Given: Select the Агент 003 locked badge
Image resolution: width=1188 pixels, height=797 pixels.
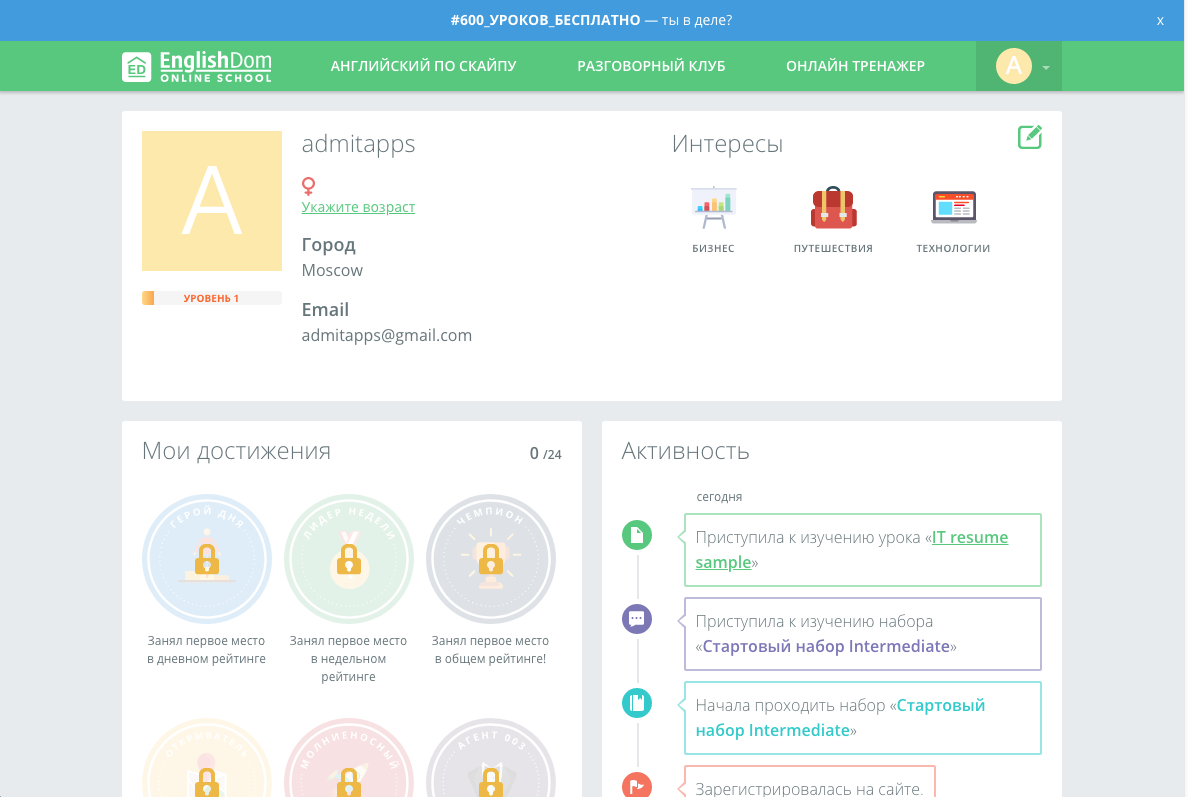Looking at the screenshot, I should (491, 758).
